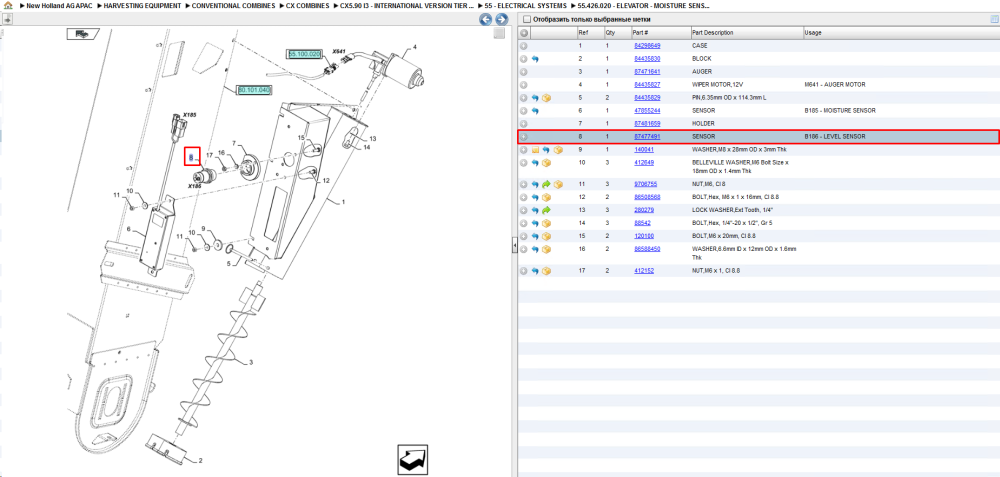Select callout 3 beside the auger
The width and height of the screenshot is (1000, 477).
tap(251, 362)
